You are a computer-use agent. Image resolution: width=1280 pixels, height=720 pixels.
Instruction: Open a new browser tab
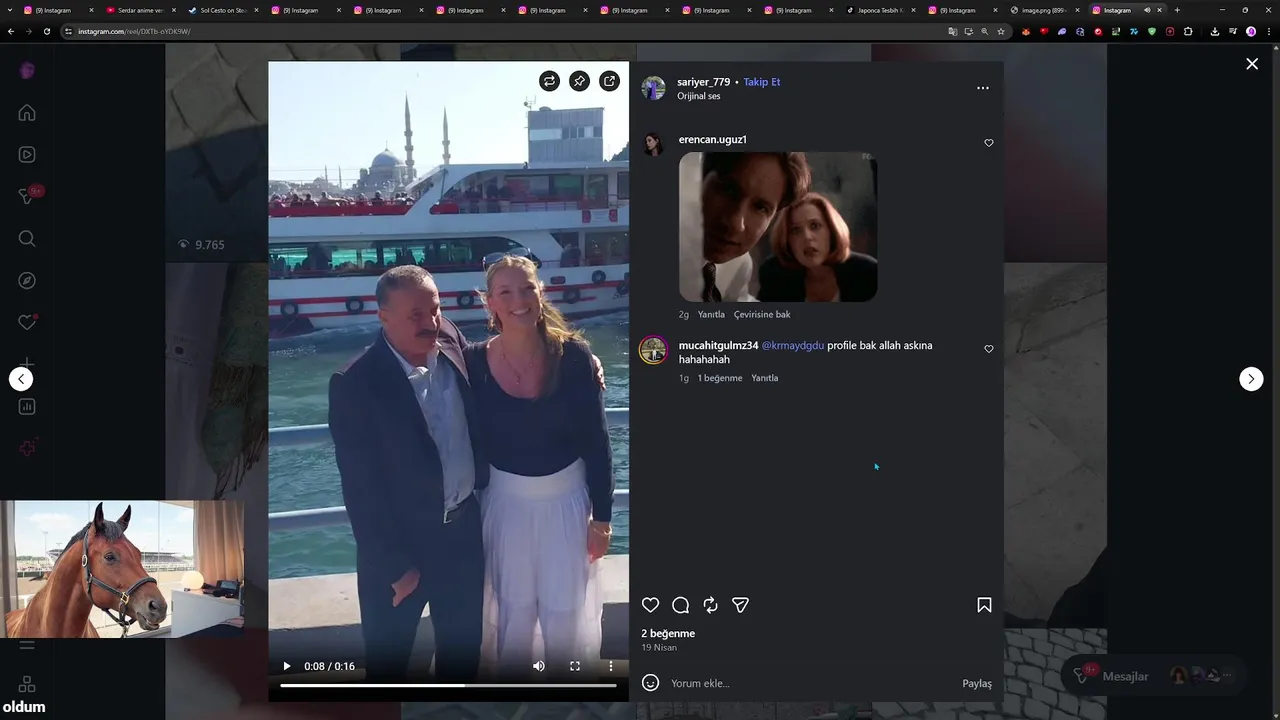click(1177, 10)
